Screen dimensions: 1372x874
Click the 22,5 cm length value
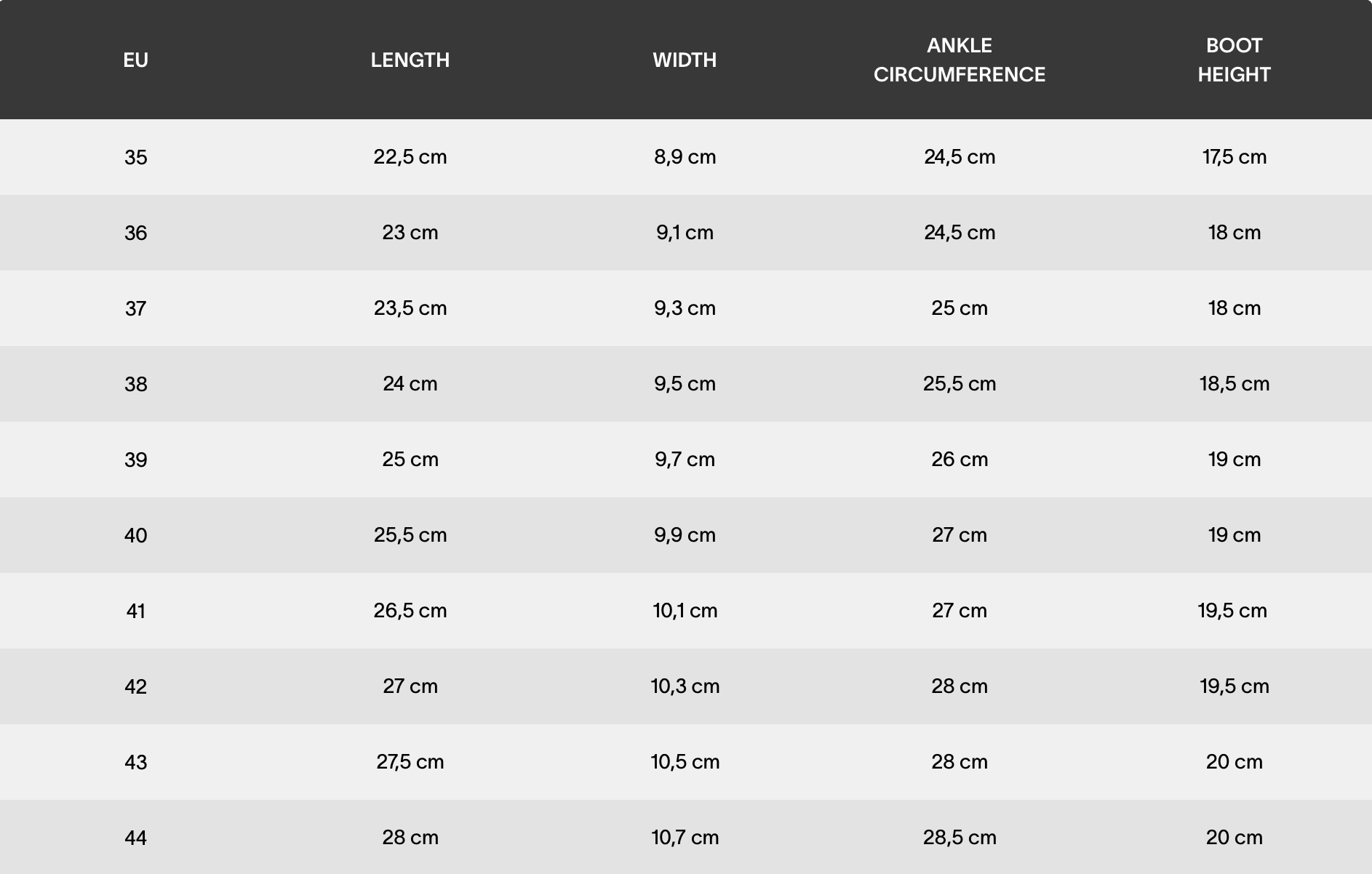tap(410, 157)
